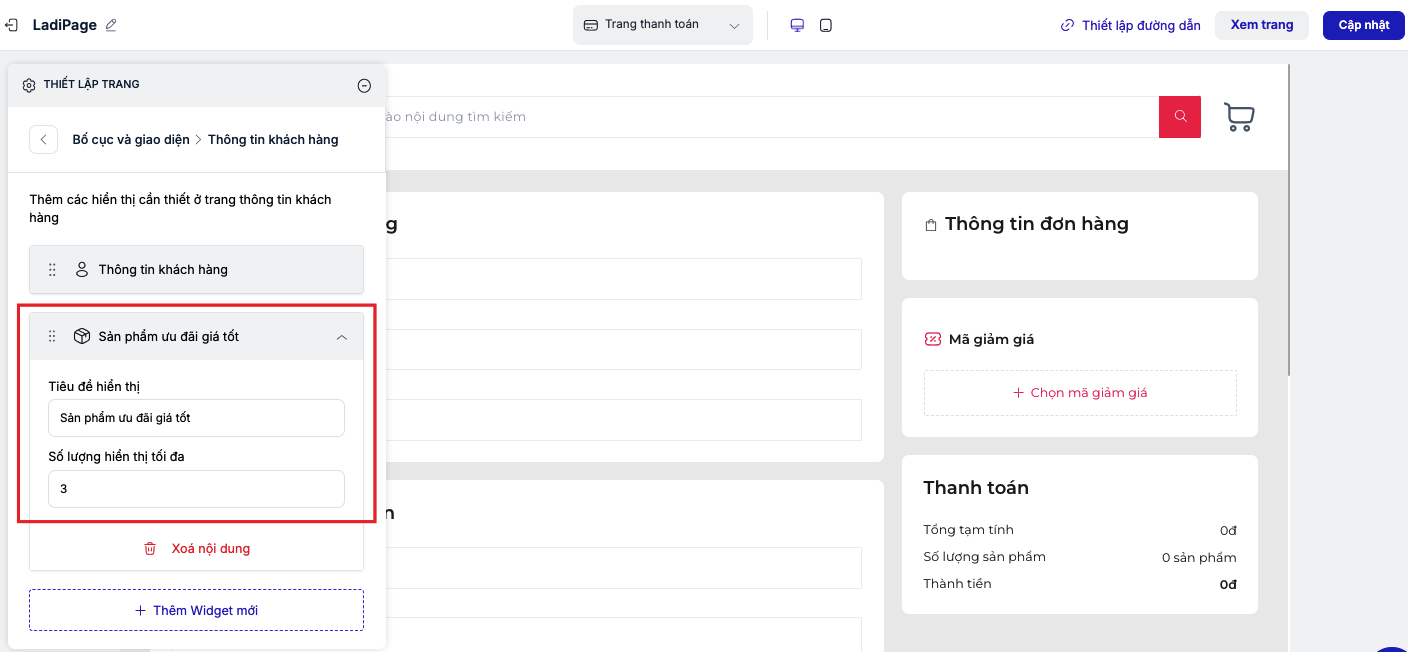Click the gear icon in Thiết lập trang header
The height and width of the screenshot is (652, 1408).
[29, 85]
